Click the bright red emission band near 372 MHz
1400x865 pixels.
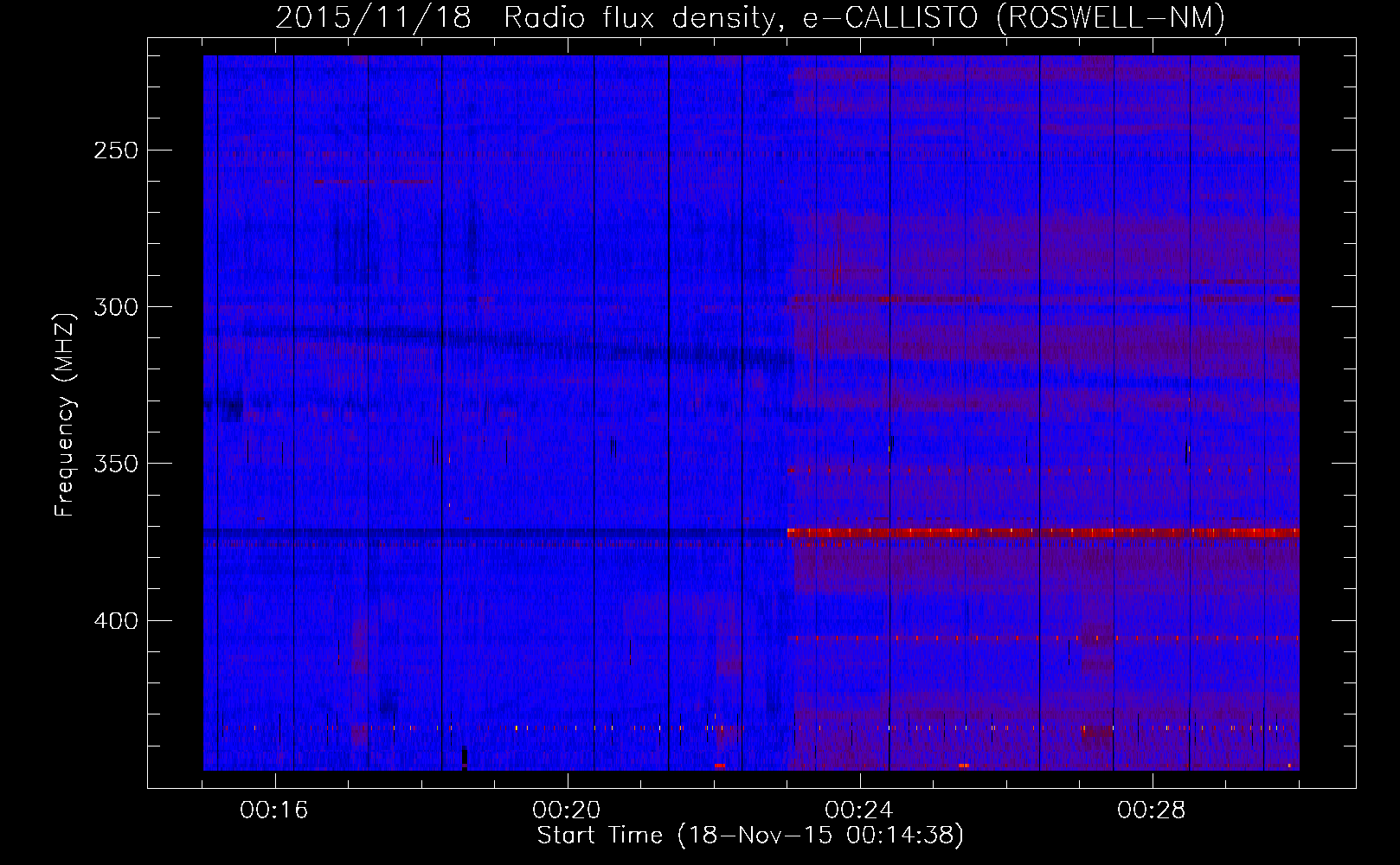(1043, 533)
